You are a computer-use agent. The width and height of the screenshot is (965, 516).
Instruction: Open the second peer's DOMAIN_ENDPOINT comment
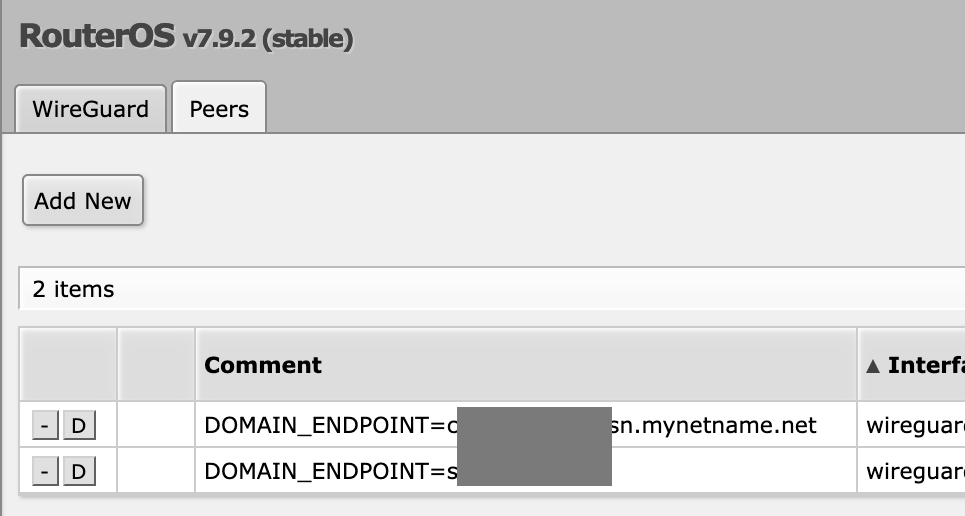pos(328,471)
